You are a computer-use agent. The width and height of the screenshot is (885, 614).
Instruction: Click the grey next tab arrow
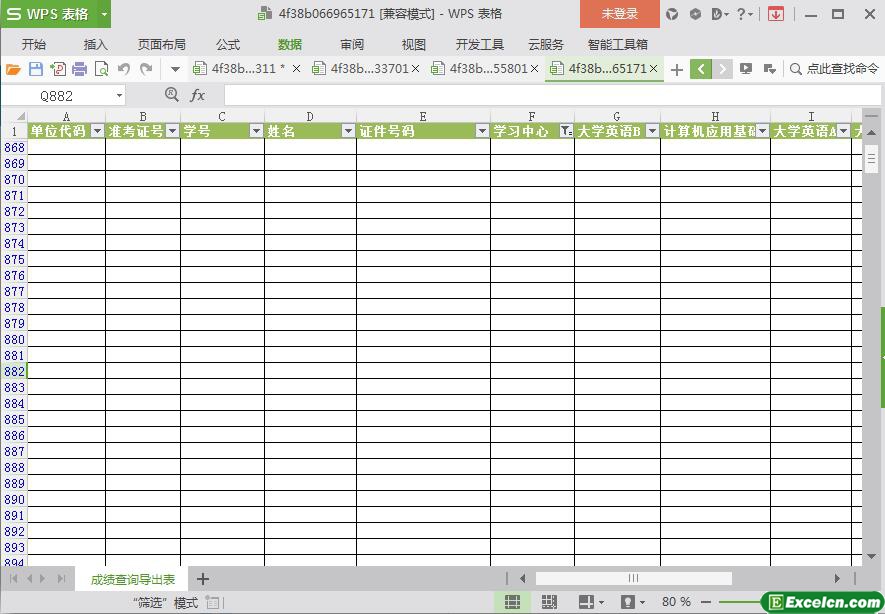pos(722,69)
